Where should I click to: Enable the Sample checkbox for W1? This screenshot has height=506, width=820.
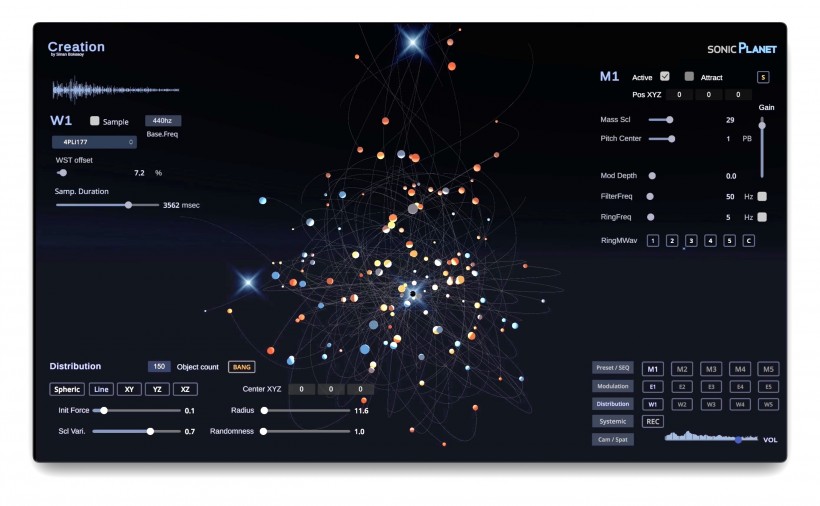point(95,121)
